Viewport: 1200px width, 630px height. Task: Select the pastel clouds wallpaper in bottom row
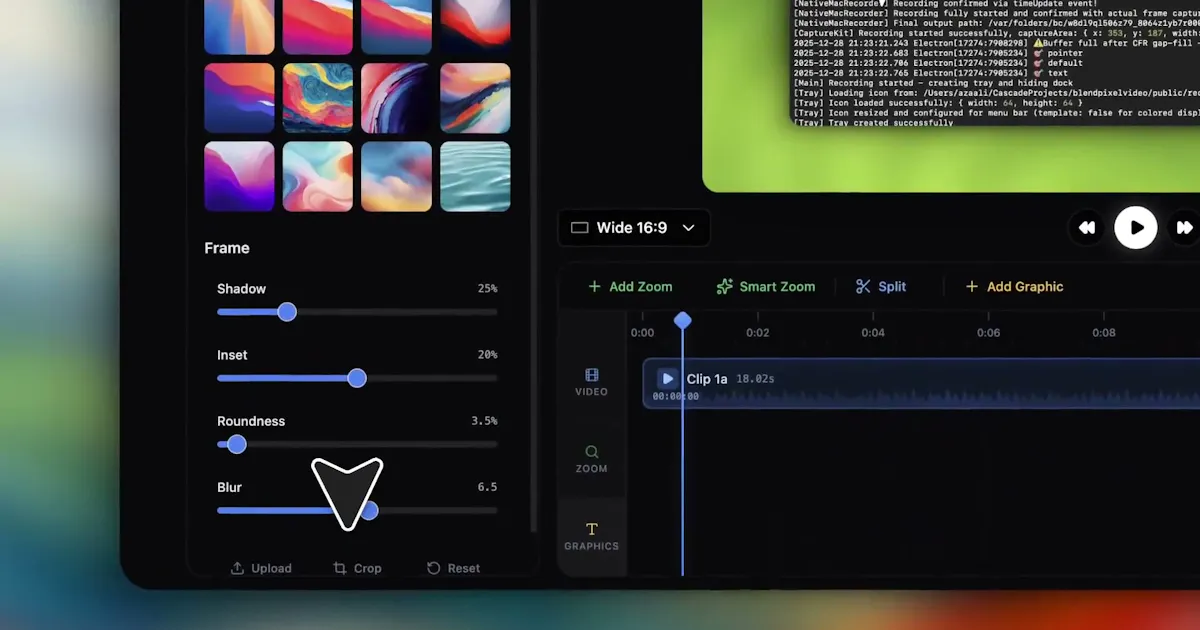click(x=396, y=176)
